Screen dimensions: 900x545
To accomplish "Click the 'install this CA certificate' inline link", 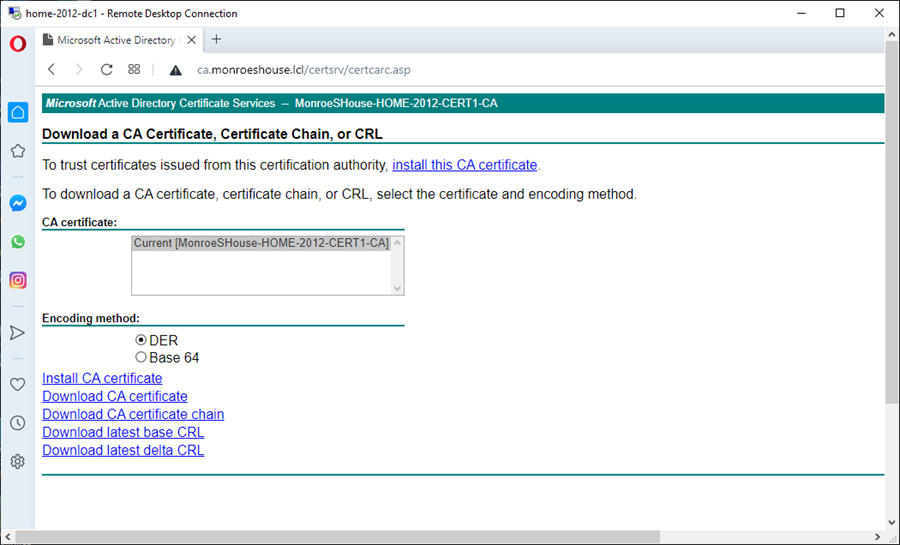I will [x=464, y=165].
